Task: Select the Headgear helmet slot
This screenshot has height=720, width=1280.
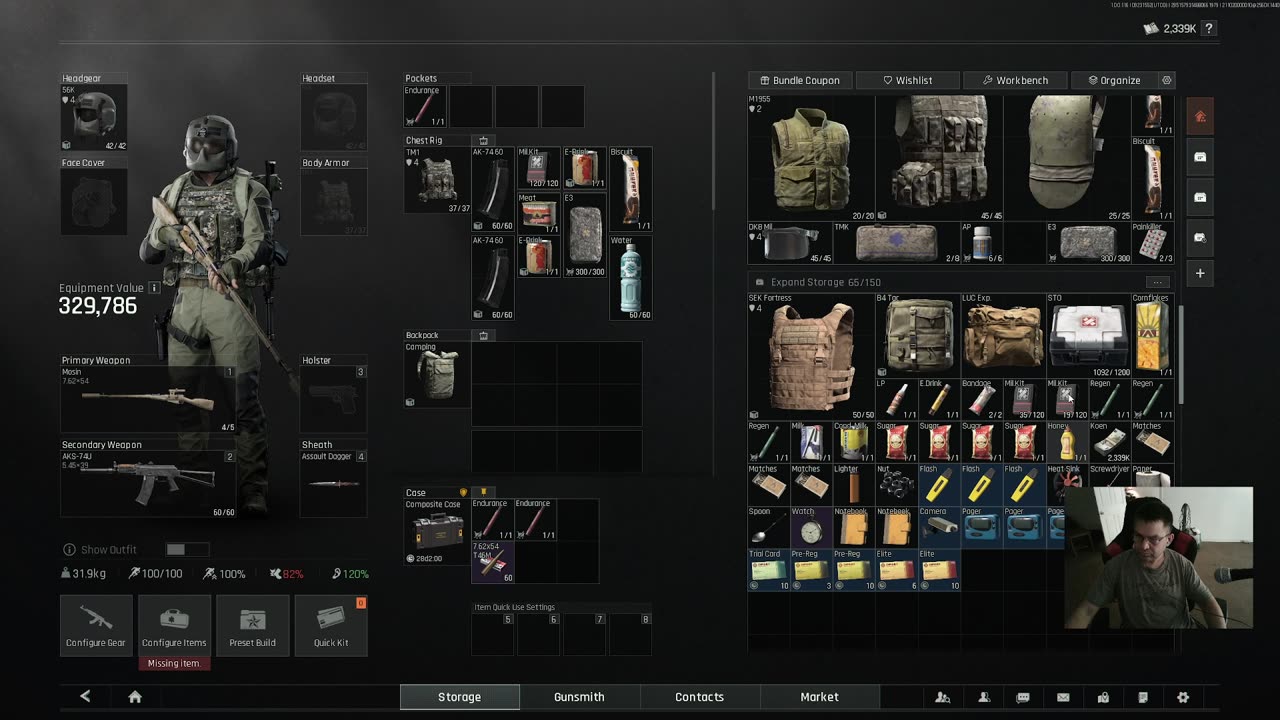Action: pos(94,118)
